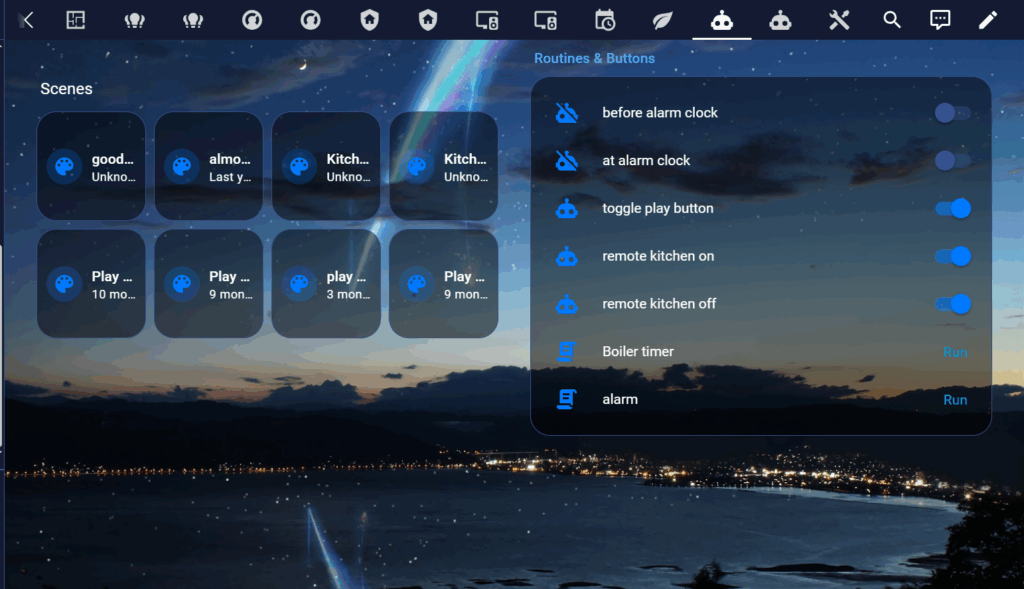Open the chat assistant bubble icon
Viewport: 1024px width, 589px height.
(940, 20)
